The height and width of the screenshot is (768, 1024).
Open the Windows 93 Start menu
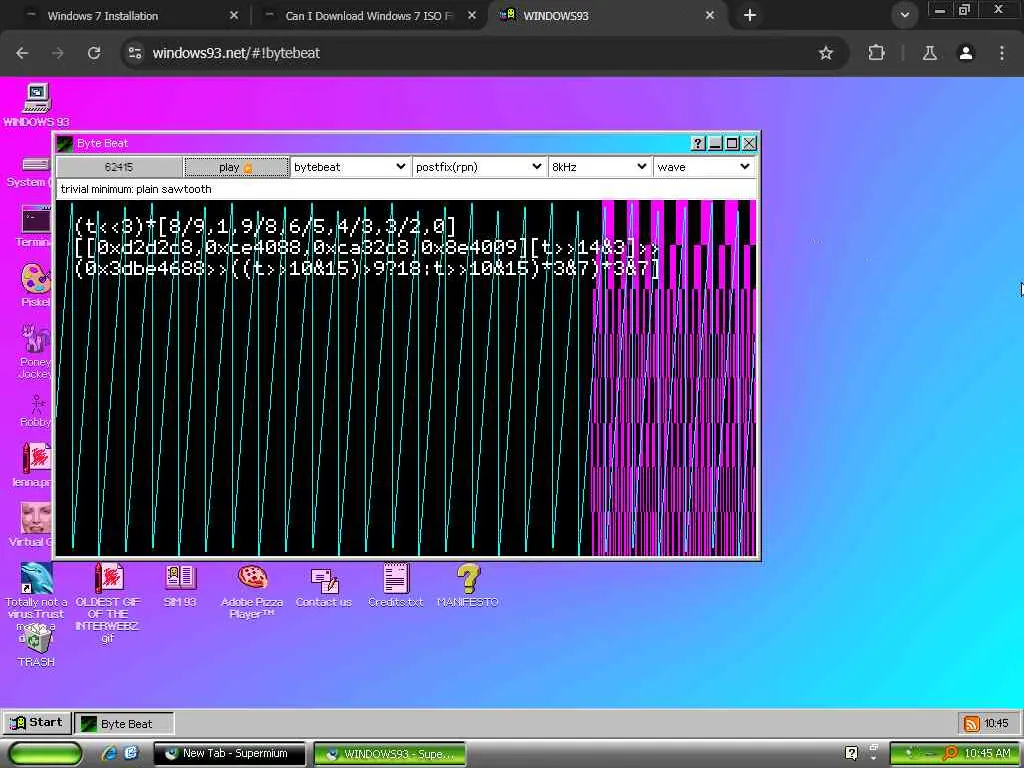37,723
